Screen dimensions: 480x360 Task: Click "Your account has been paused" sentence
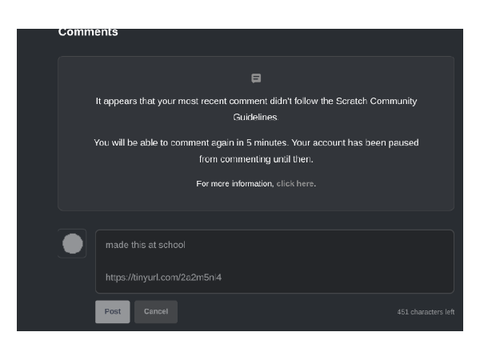(355, 143)
